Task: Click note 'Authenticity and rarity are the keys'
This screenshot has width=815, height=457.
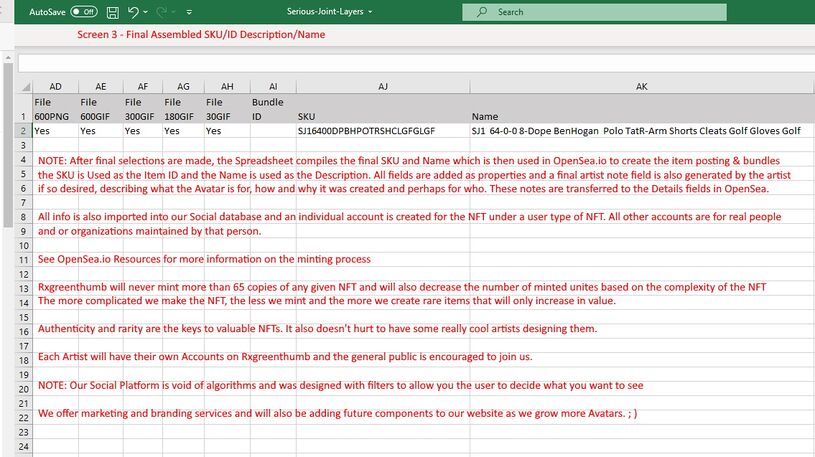Action: tap(318, 329)
